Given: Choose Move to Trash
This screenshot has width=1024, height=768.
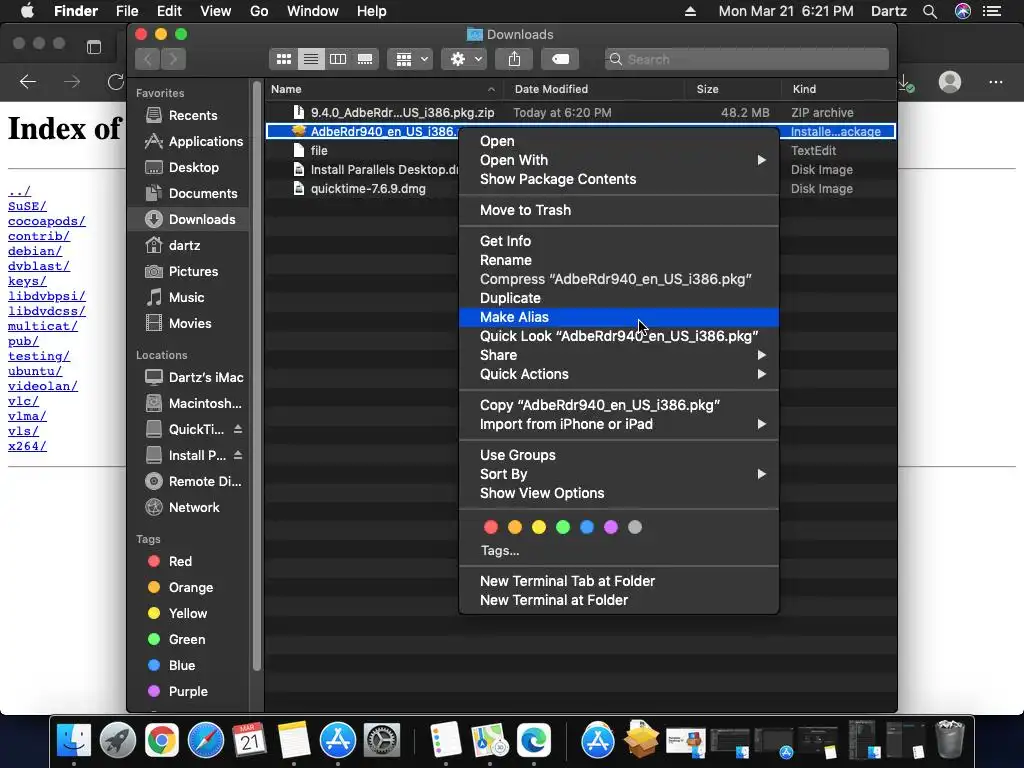Looking at the screenshot, I should pyautogui.click(x=618, y=210).
